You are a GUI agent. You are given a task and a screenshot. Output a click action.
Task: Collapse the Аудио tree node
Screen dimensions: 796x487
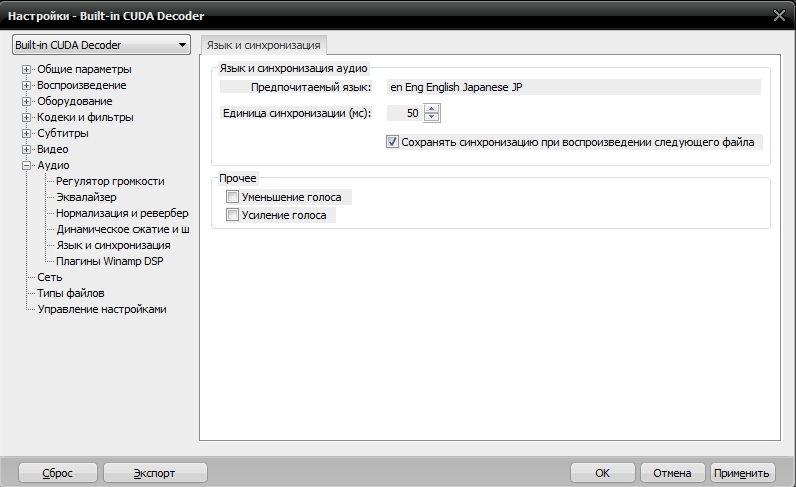tap(26, 165)
